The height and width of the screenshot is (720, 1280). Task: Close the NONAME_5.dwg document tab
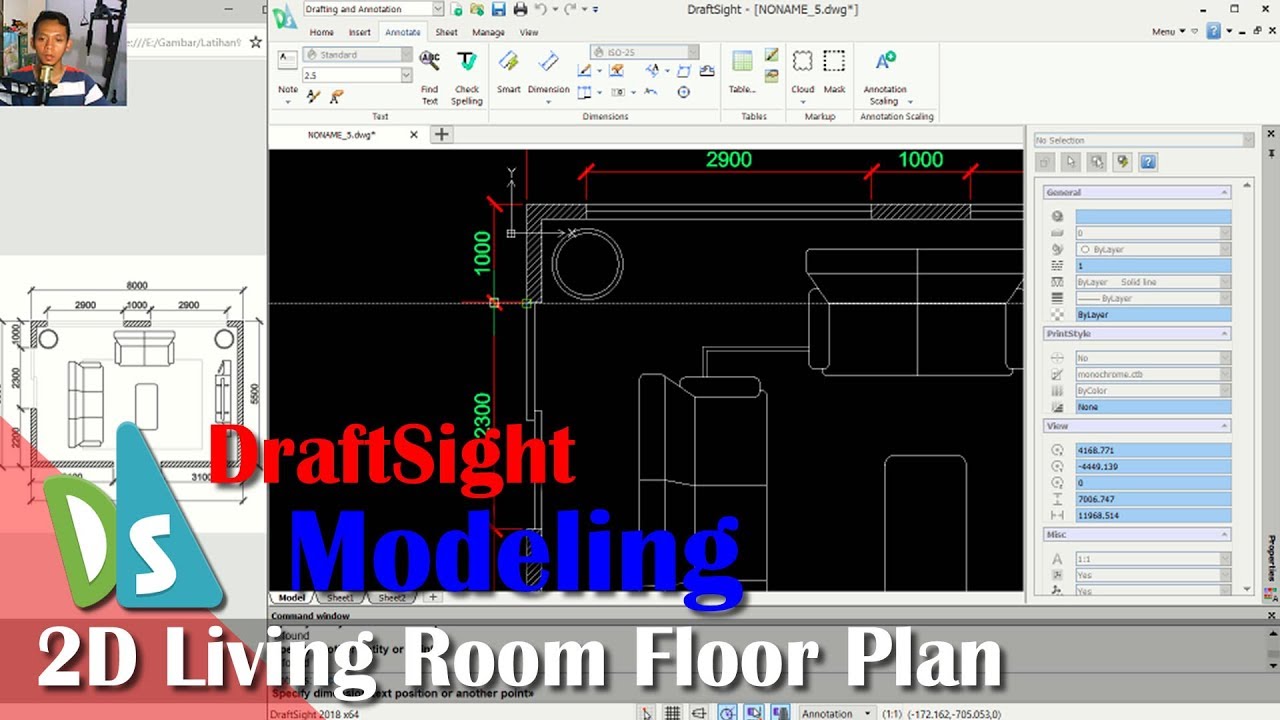[414, 134]
